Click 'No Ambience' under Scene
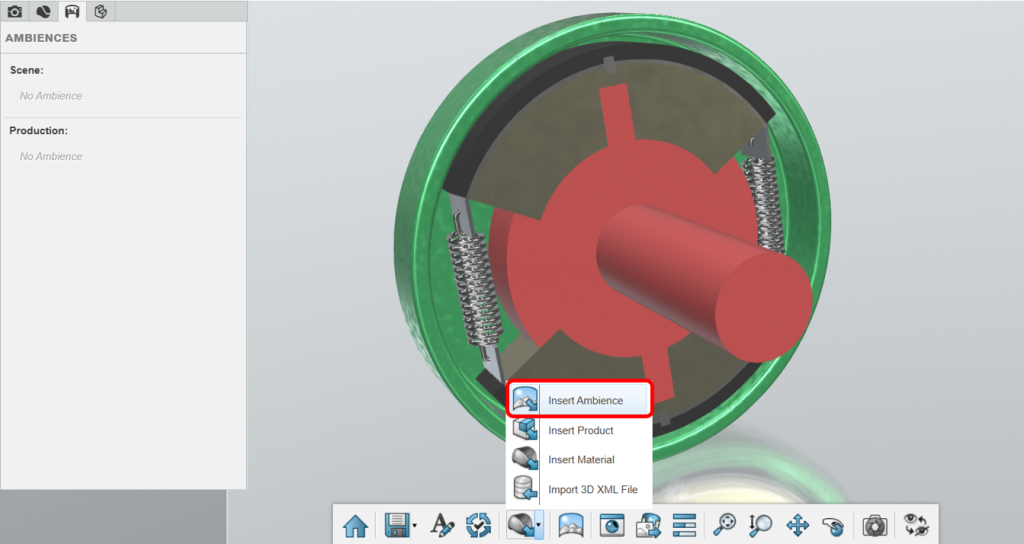 (51, 96)
